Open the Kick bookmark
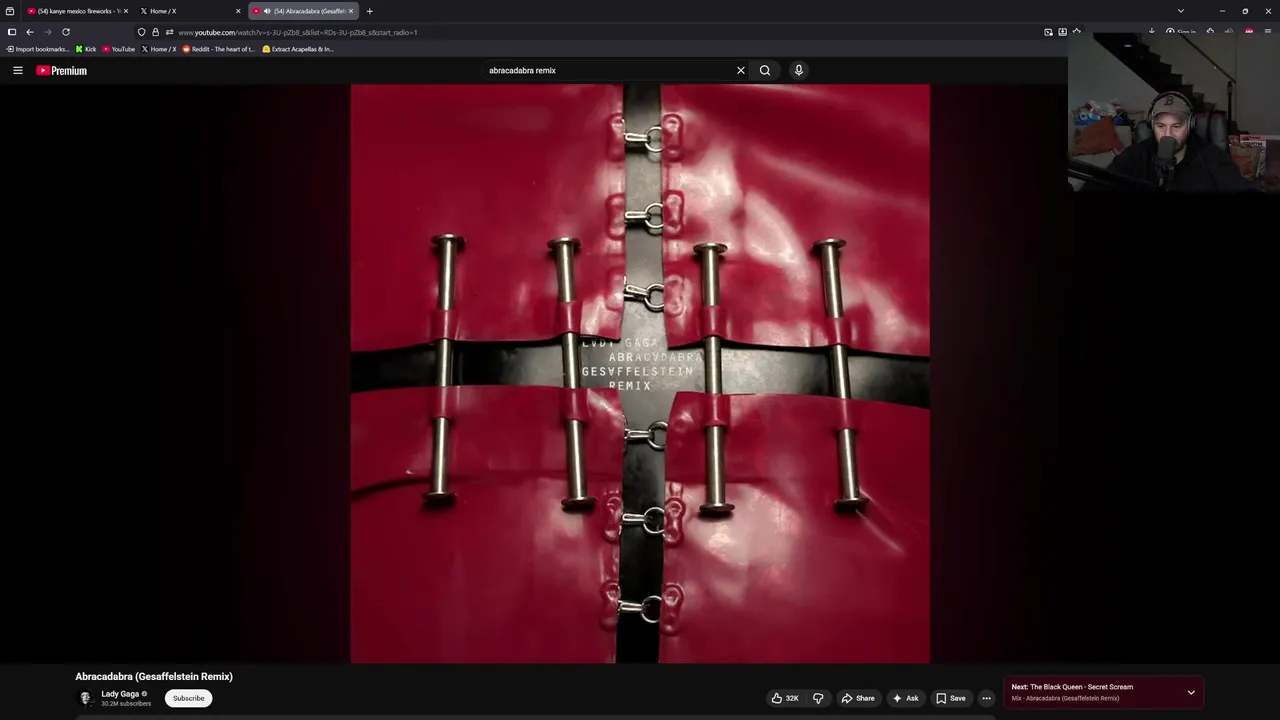 pos(86,49)
